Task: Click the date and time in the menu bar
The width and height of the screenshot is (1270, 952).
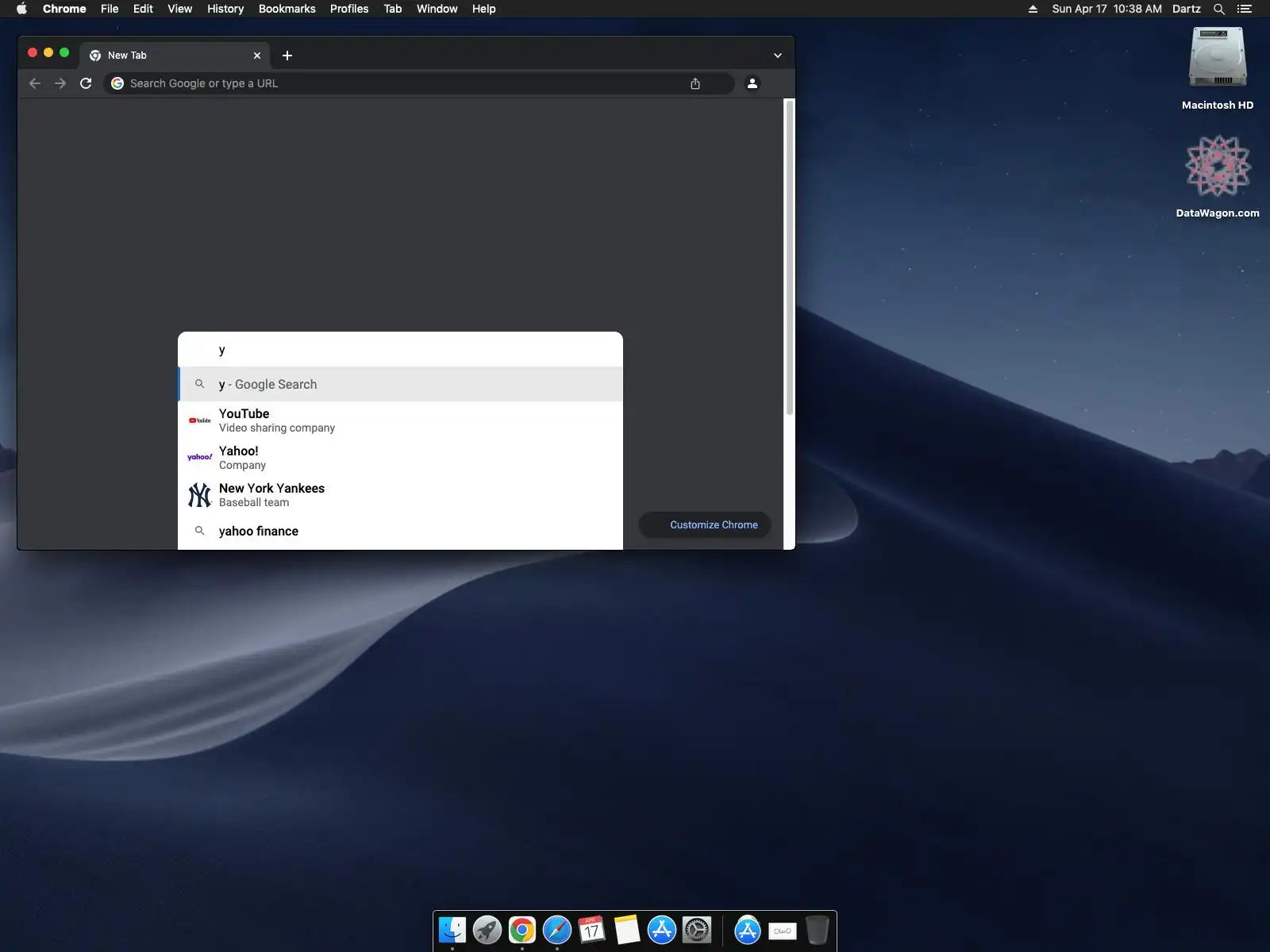Action: click(x=1106, y=9)
